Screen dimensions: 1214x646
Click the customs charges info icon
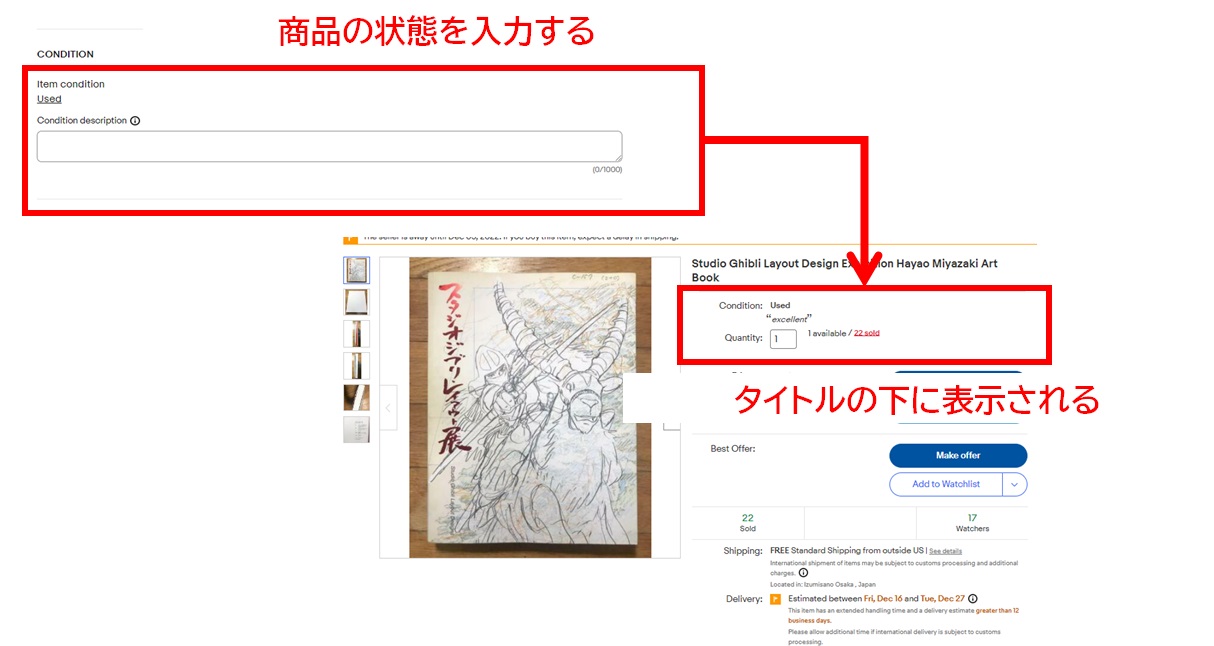click(803, 573)
